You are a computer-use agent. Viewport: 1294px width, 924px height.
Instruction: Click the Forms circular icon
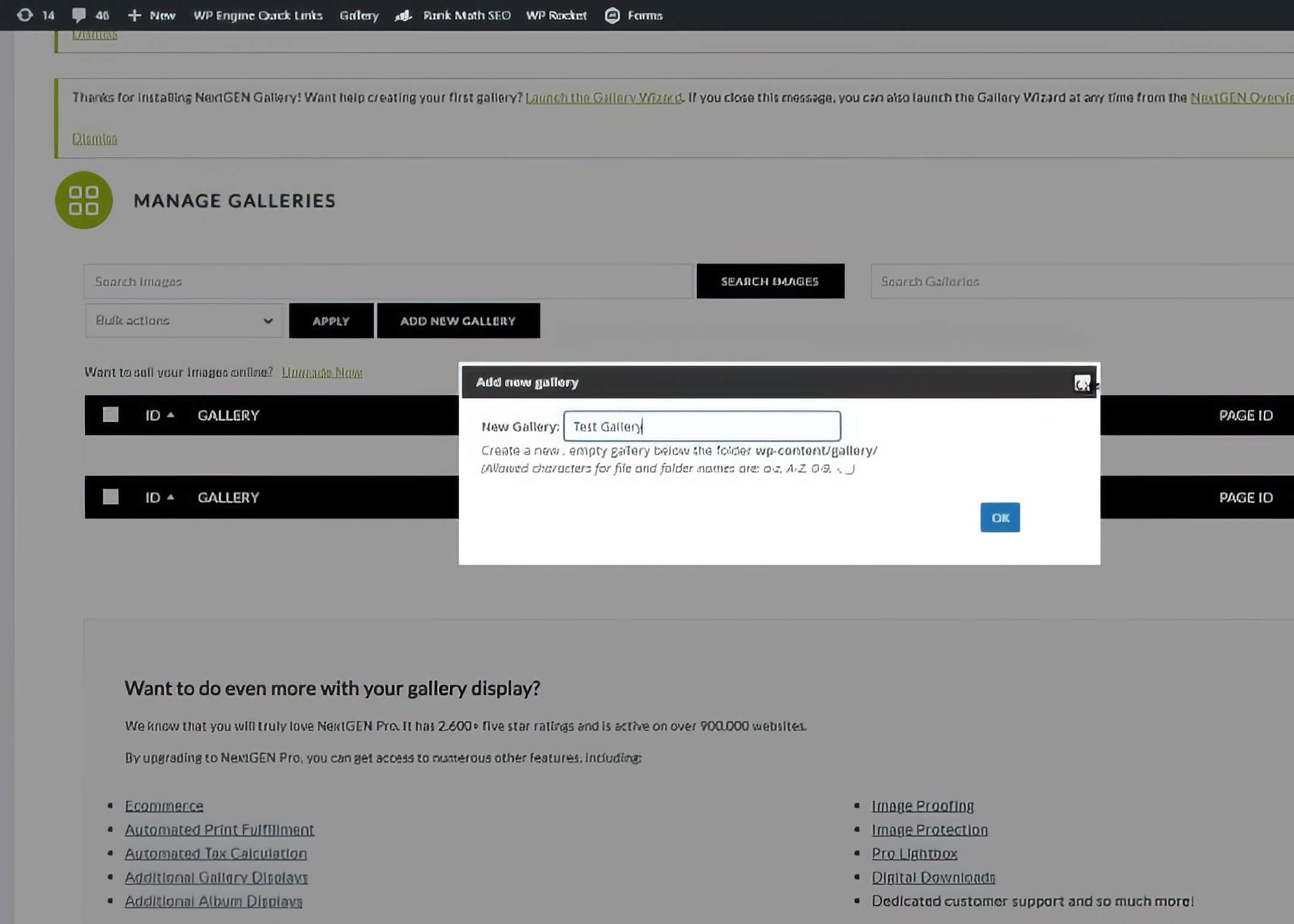[x=612, y=16]
